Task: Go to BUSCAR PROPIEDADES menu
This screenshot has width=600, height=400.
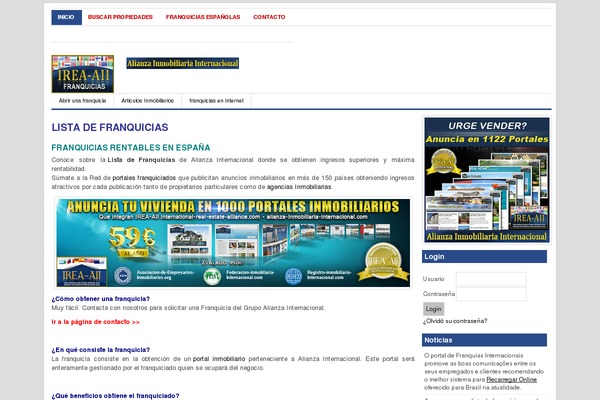Action: (120, 17)
